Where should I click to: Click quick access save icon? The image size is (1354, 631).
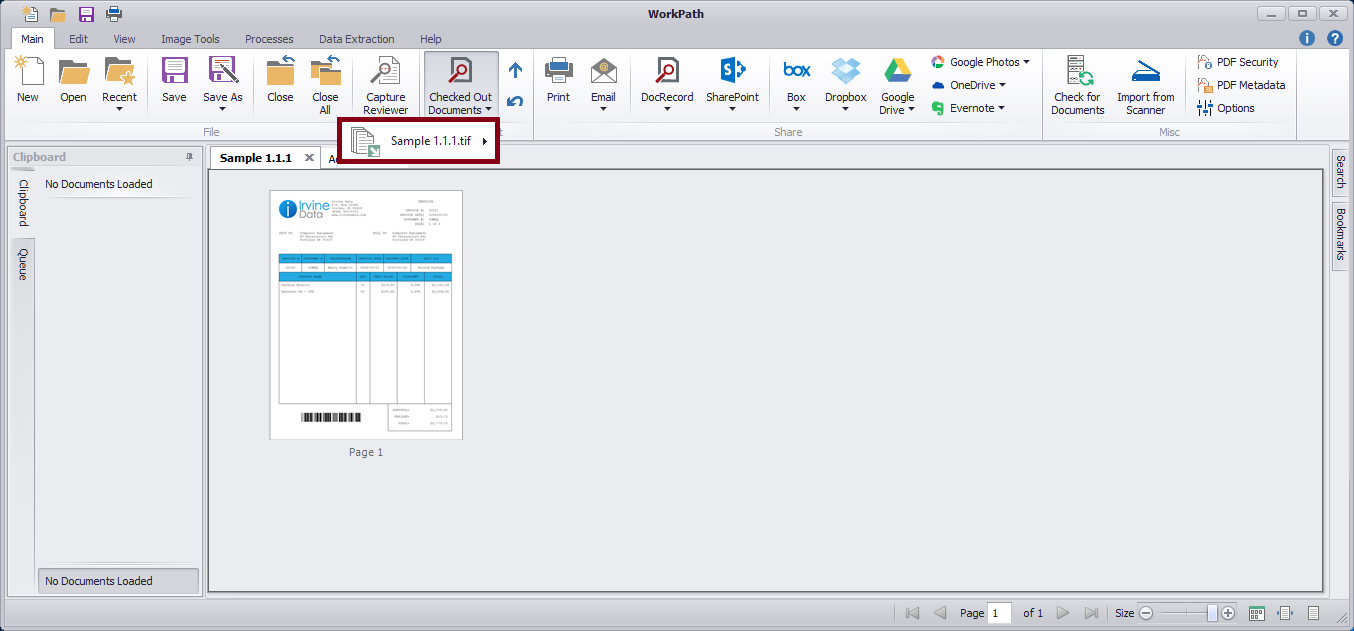[x=86, y=14]
